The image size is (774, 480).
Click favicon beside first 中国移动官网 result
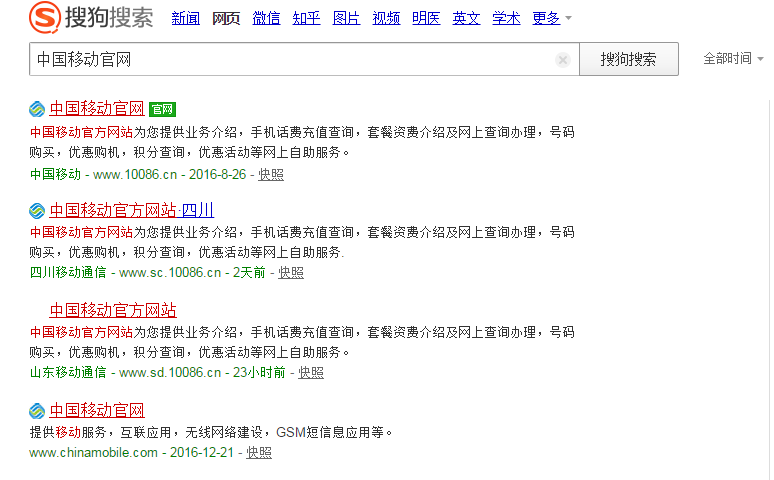coord(37,109)
